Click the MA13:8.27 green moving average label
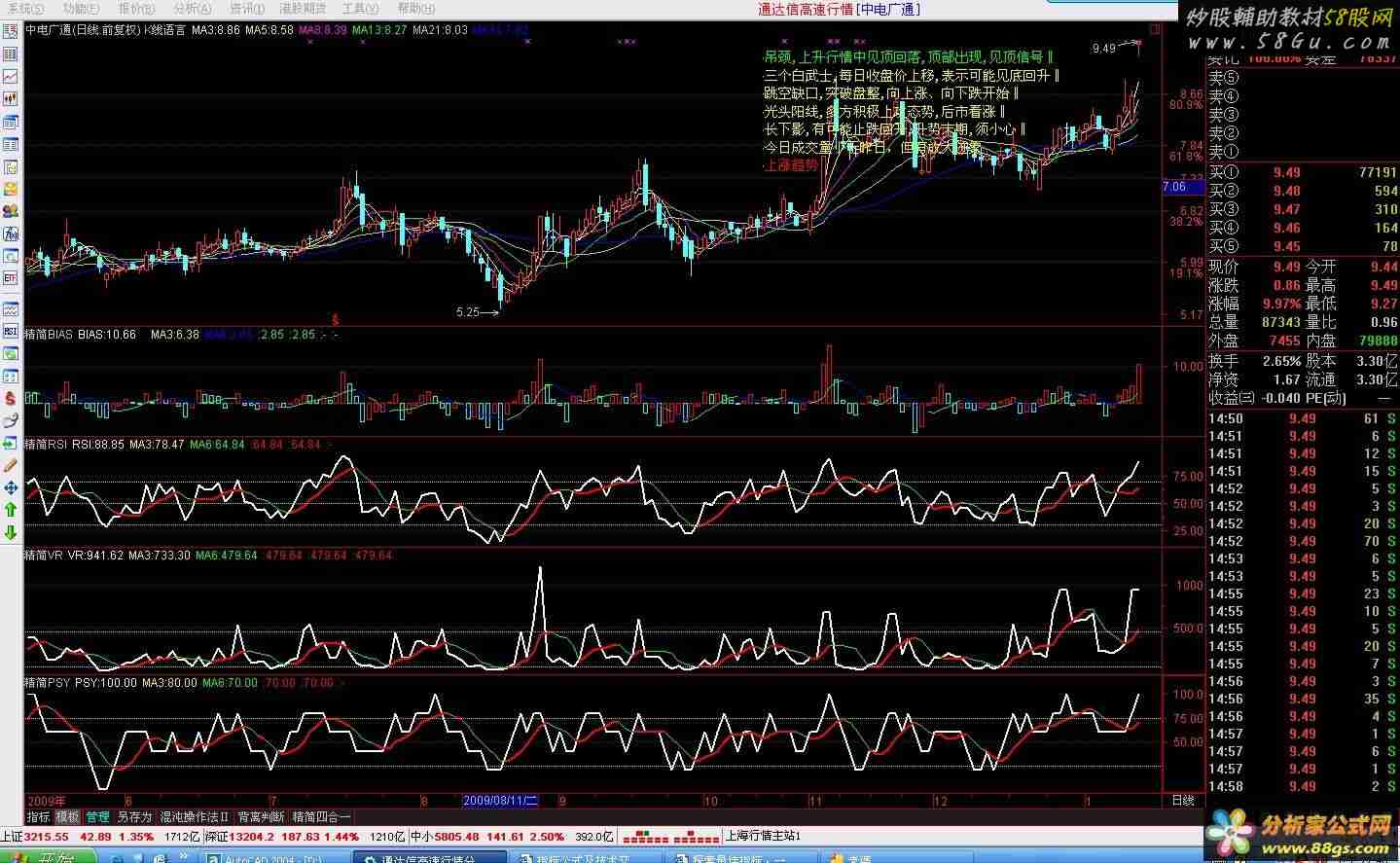1400x863 pixels. click(379, 30)
